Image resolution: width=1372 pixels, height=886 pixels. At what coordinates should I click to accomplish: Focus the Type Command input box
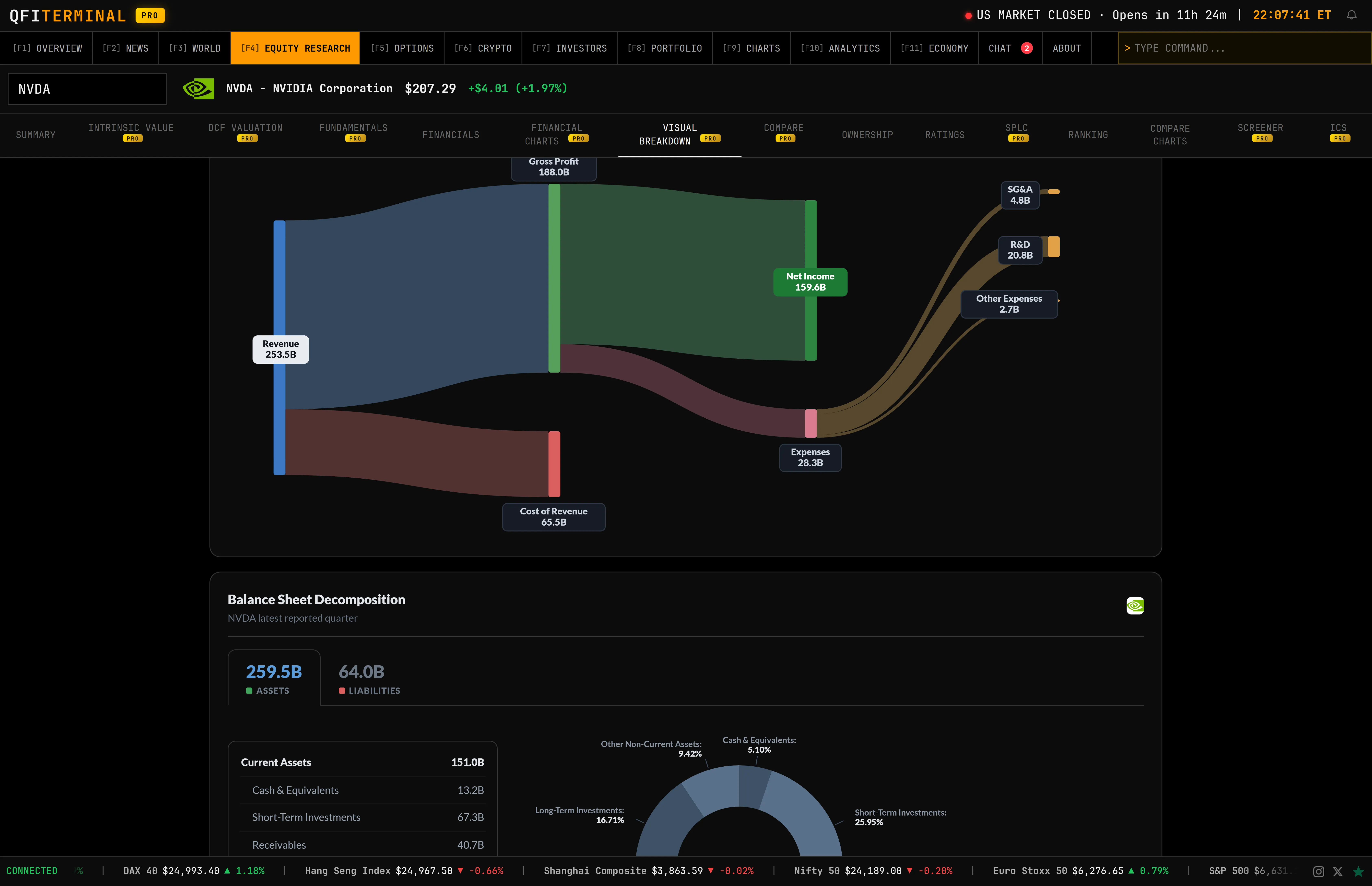1244,48
